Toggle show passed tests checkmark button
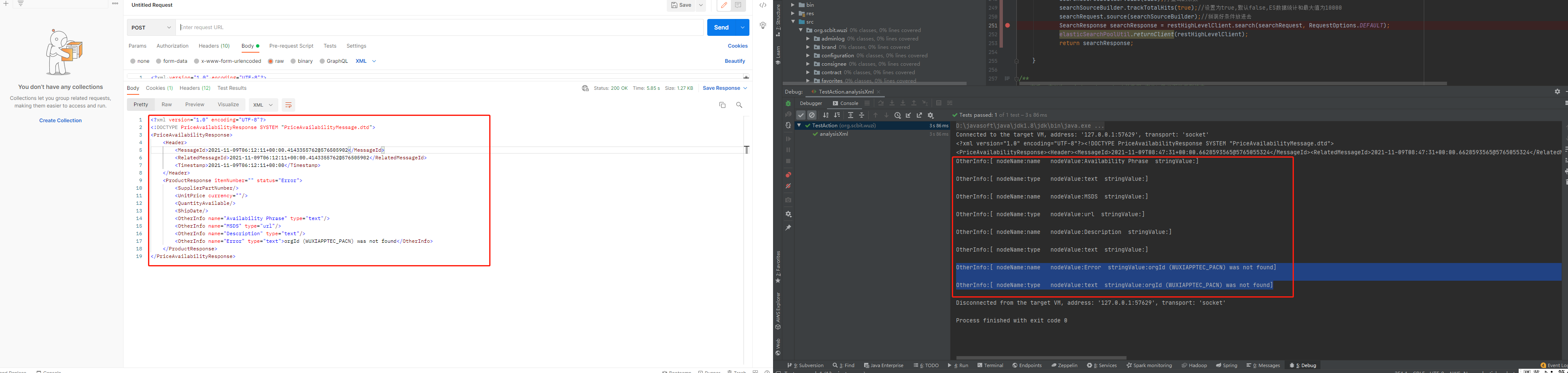The image size is (1568, 373). pyautogui.click(x=801, y=115)
